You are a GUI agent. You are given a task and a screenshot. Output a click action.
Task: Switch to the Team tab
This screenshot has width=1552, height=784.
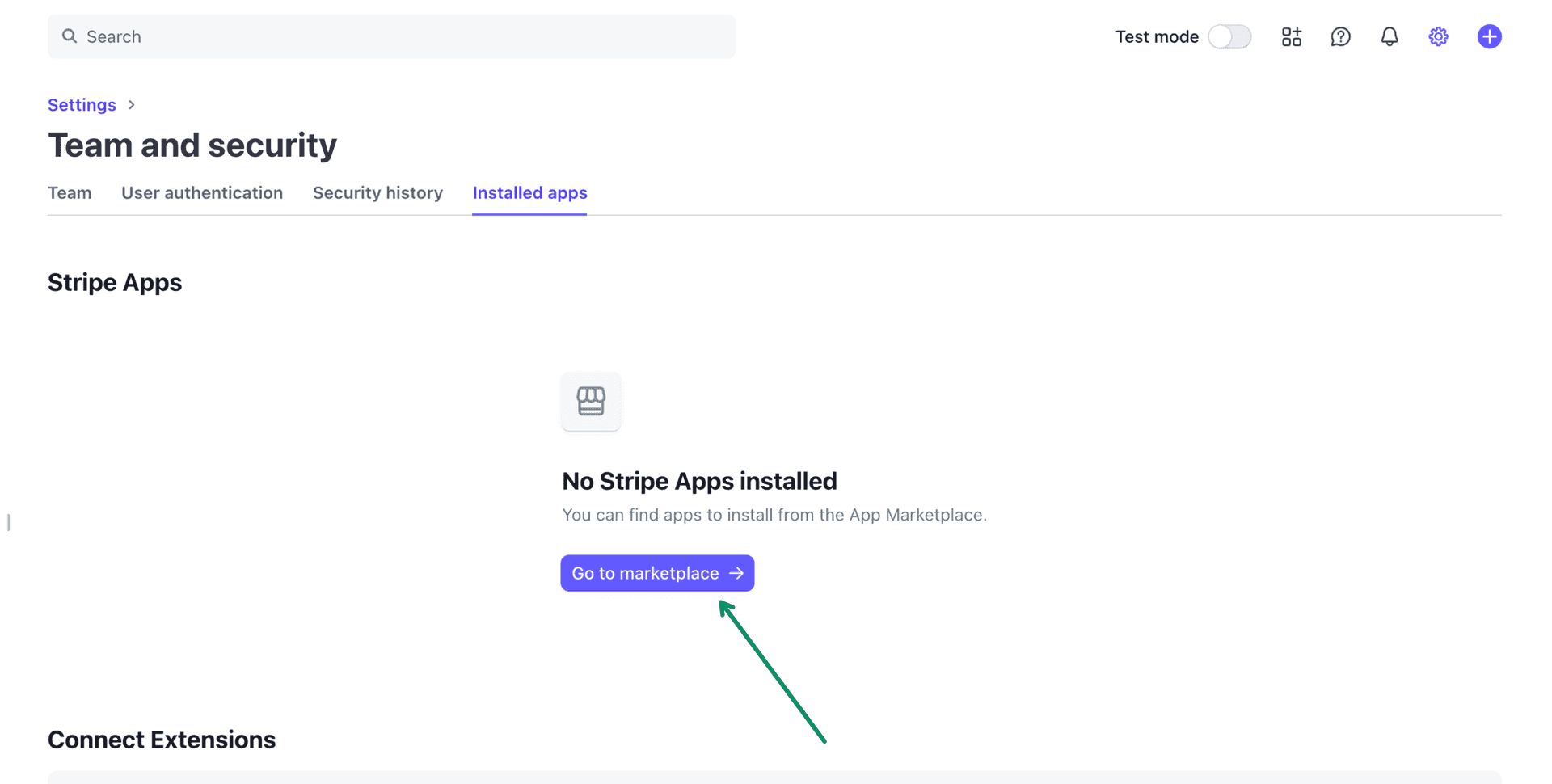(70, 192)
